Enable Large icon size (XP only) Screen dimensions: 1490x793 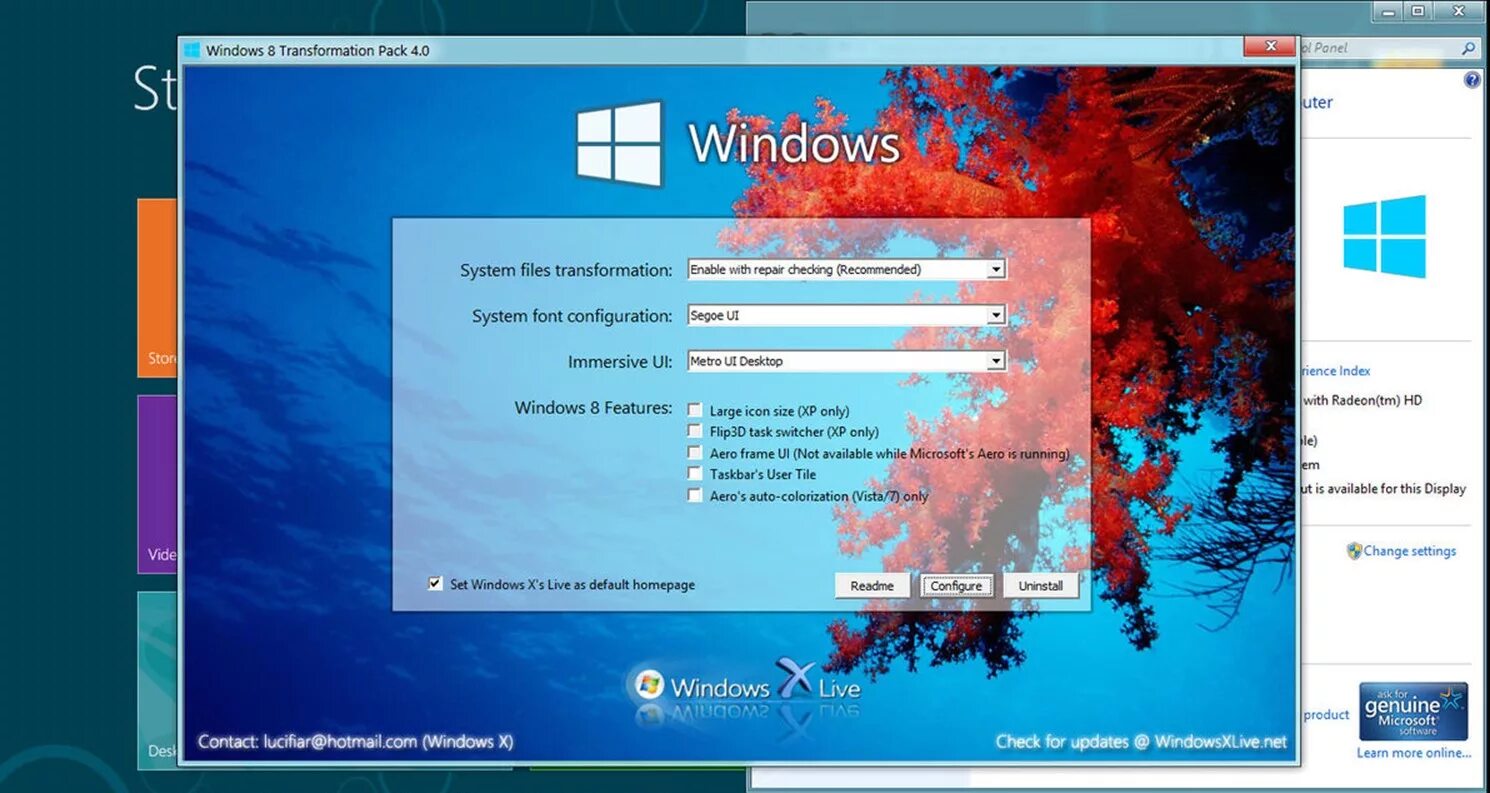pyautogui.click(x=695, y=410)
